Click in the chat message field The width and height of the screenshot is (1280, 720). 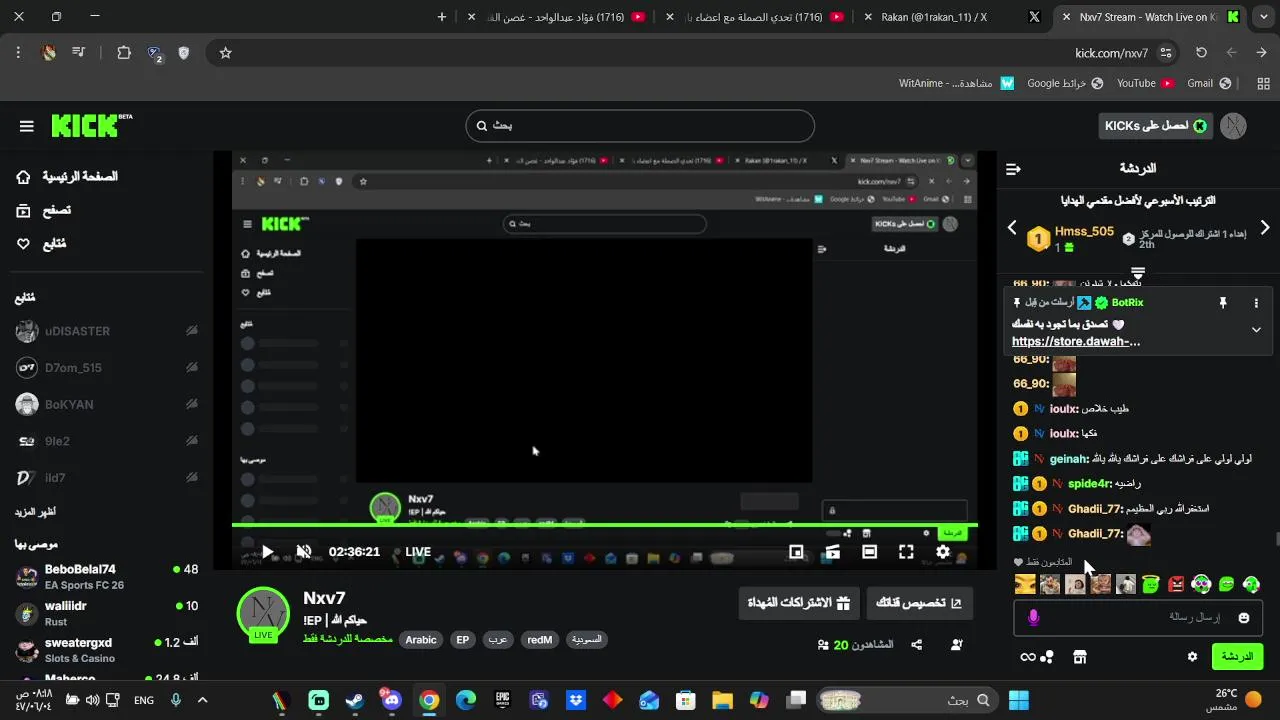tap(1137, 618)
